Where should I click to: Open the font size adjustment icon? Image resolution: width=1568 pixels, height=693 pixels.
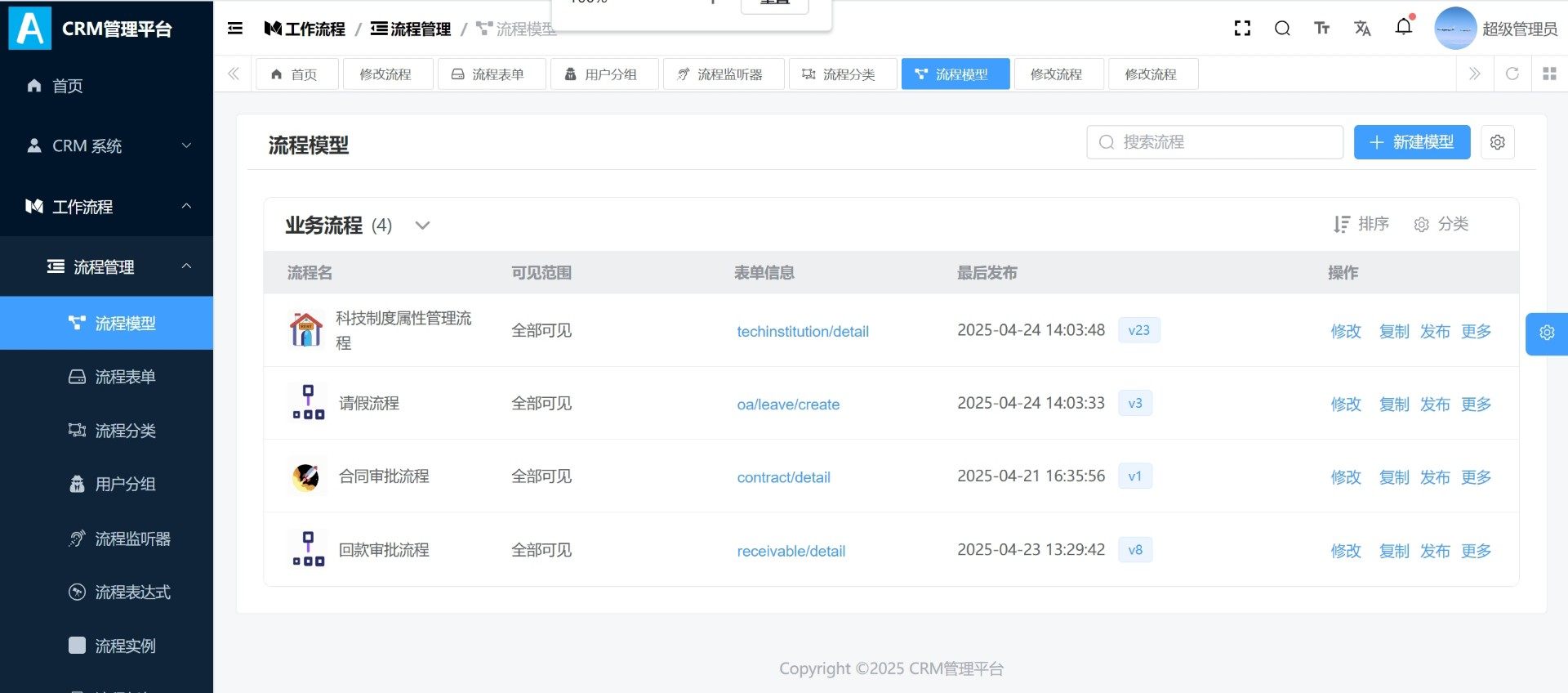1321,29
